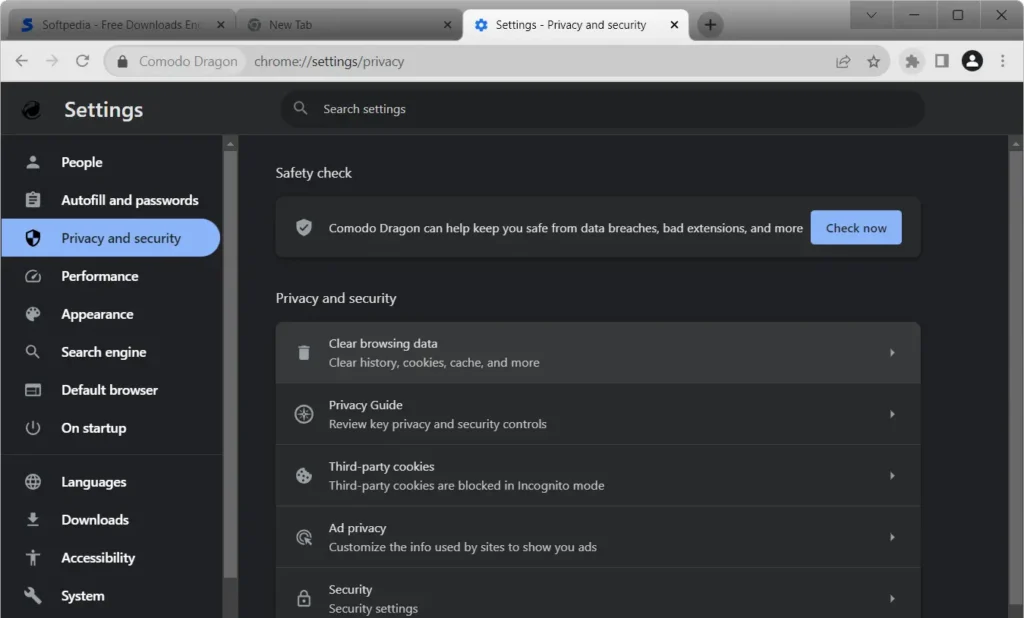Click the profile avatar icon
The height and width of the screenshot is (618, 1024).
(971, 61)
